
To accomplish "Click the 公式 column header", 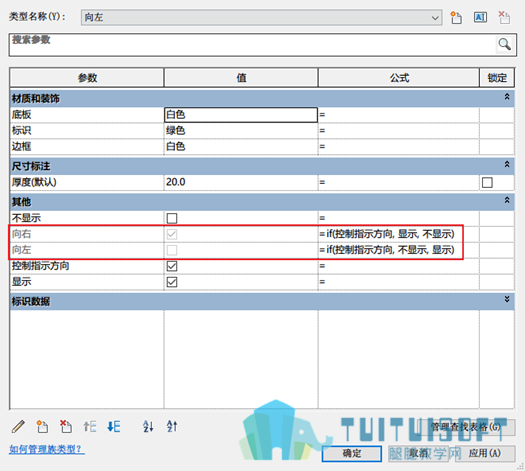I will point(399,78).
